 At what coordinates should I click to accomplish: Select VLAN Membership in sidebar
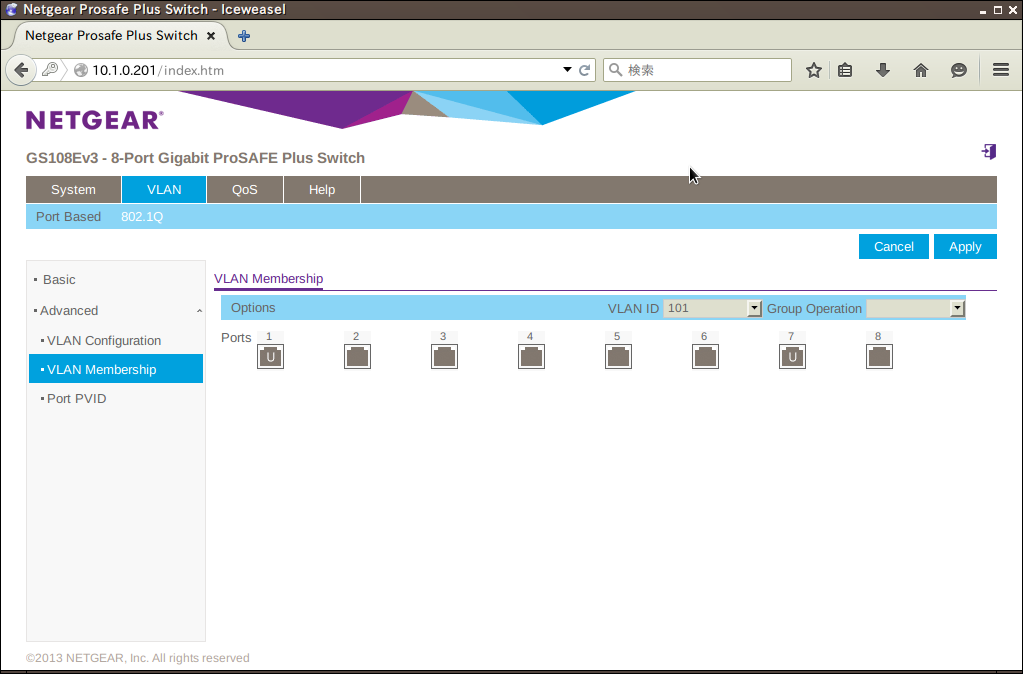pyautogui.click(x=116, y=369)
